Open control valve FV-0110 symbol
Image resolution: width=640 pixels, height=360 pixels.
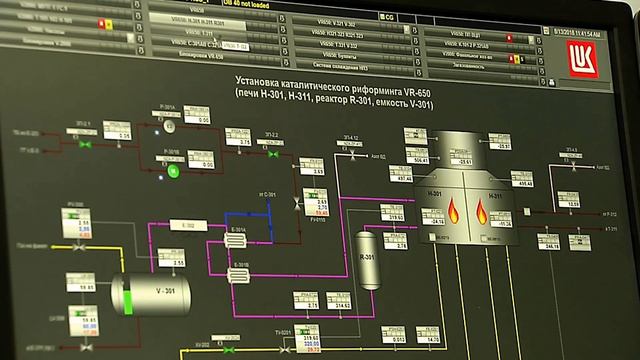click(297, 203)
